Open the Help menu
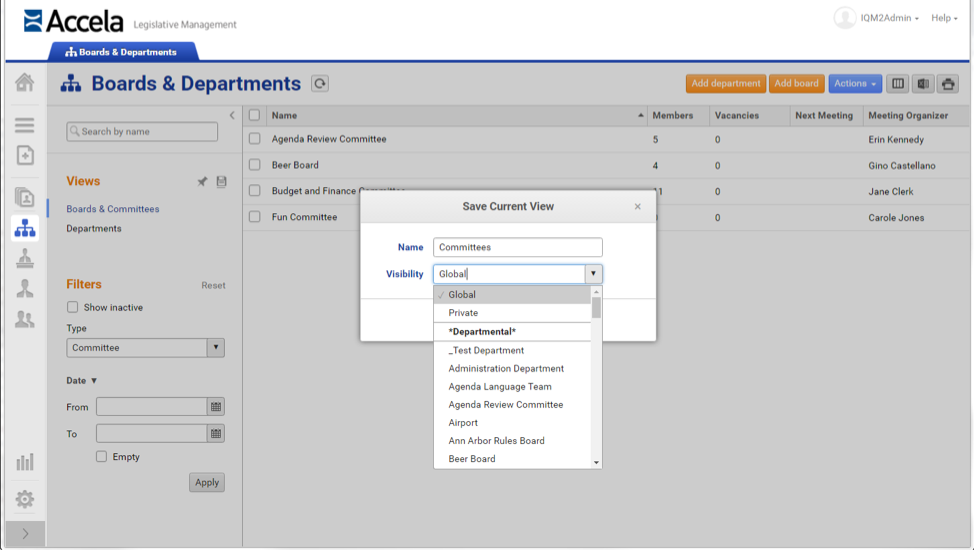 [944, 18]
